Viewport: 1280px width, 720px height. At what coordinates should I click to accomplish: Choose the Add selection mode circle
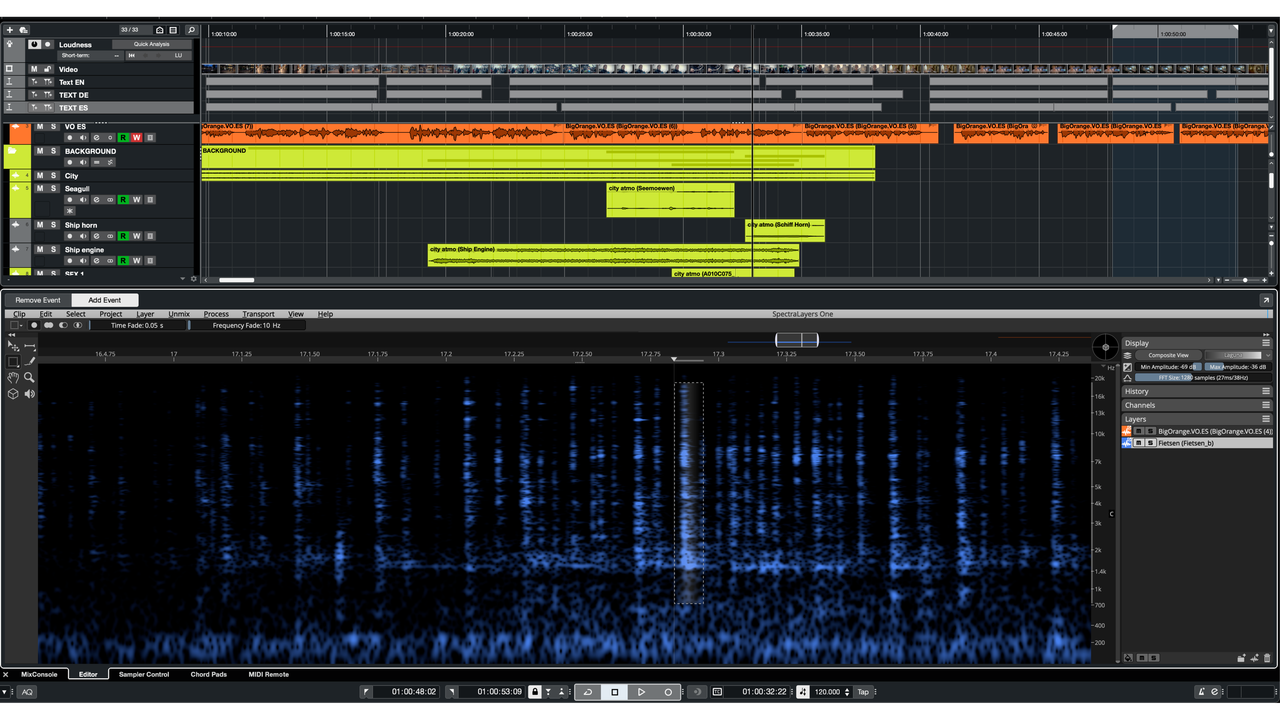coord(48,325)
